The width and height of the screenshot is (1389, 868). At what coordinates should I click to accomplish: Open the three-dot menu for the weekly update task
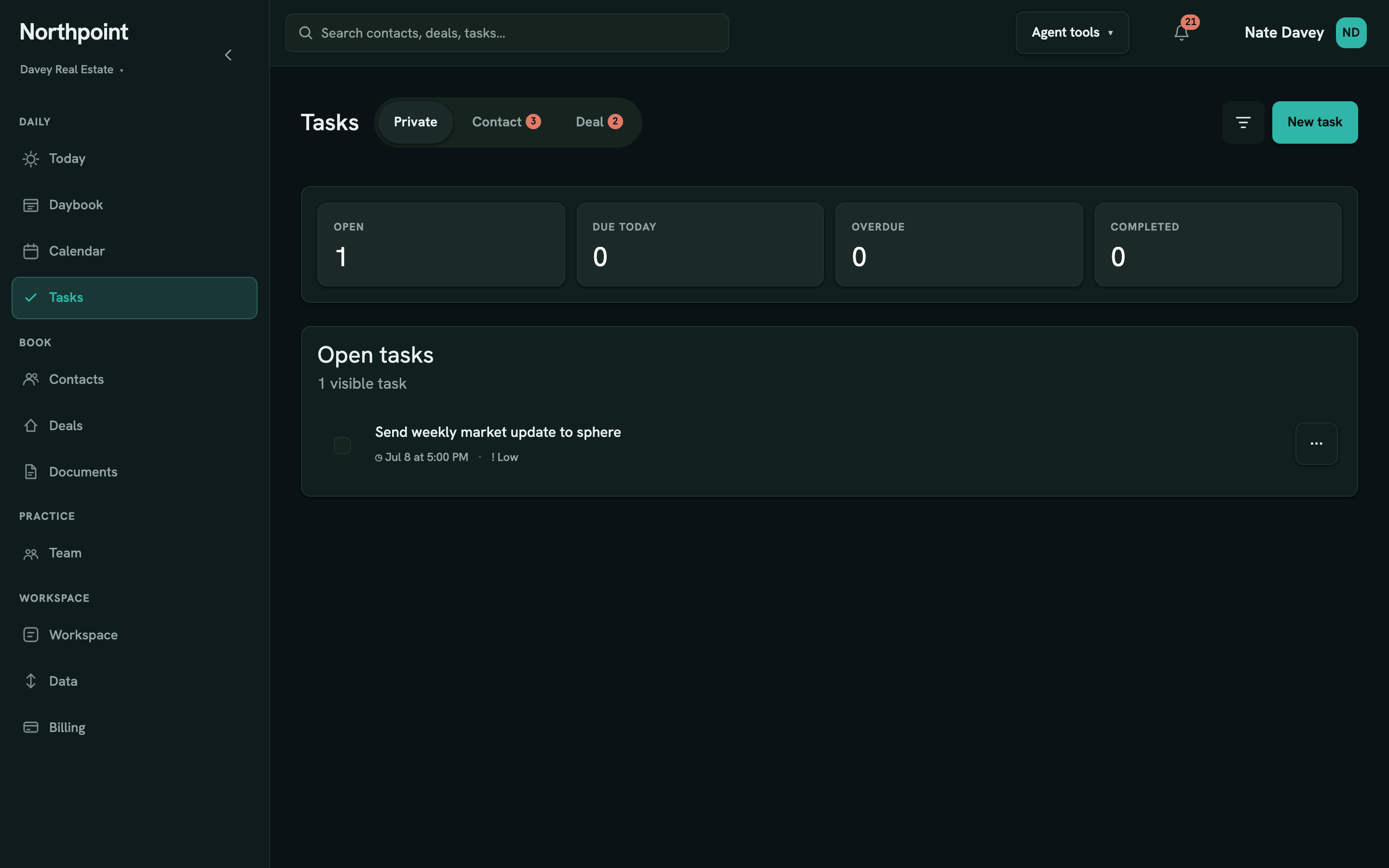[x=1316, y=444]
